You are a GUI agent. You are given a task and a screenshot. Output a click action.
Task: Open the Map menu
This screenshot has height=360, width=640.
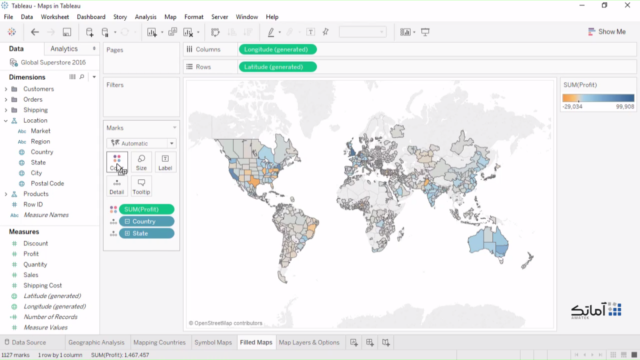(170, 17)
